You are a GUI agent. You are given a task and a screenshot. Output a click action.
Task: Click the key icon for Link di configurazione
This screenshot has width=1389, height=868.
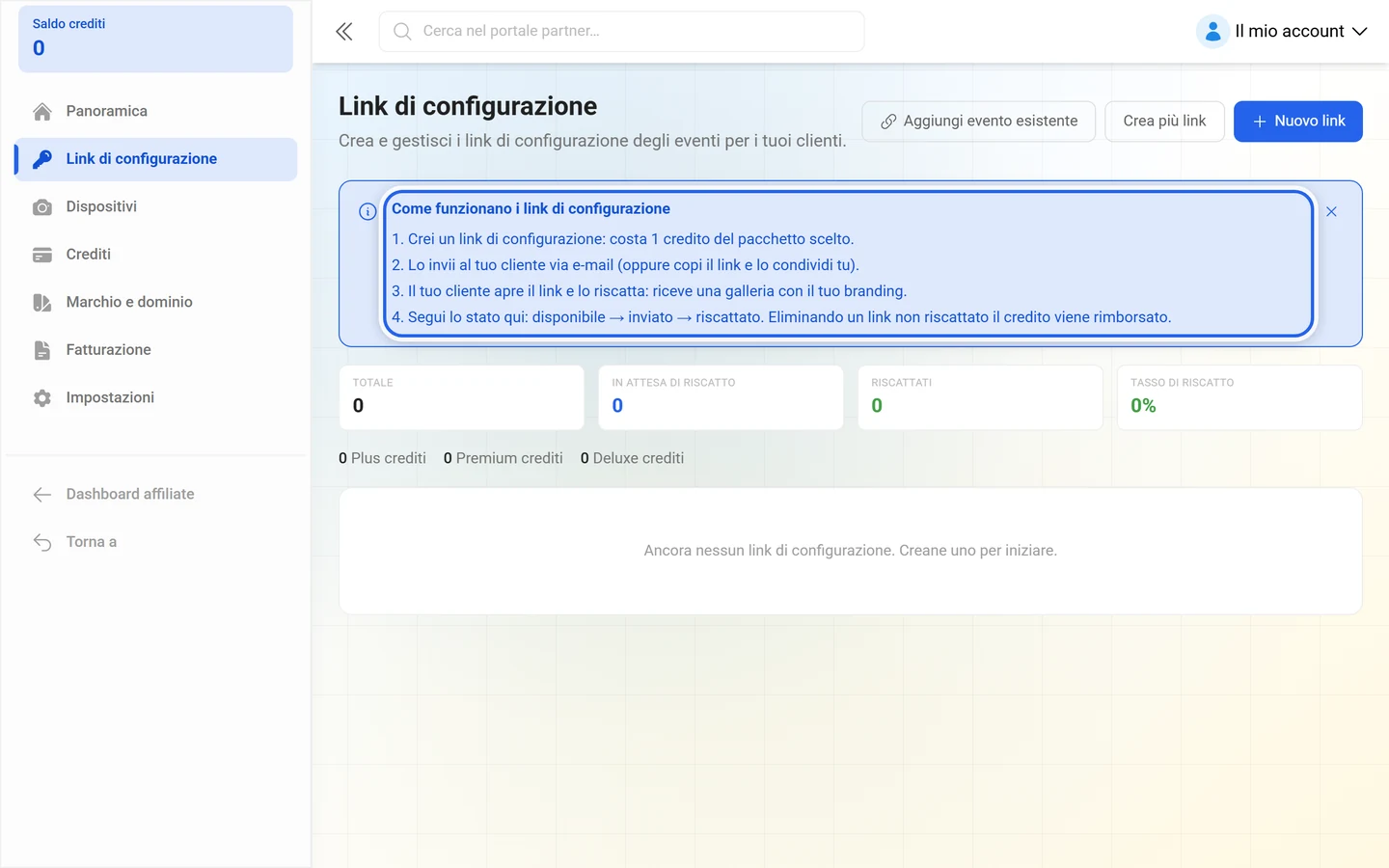pos(42,159)
